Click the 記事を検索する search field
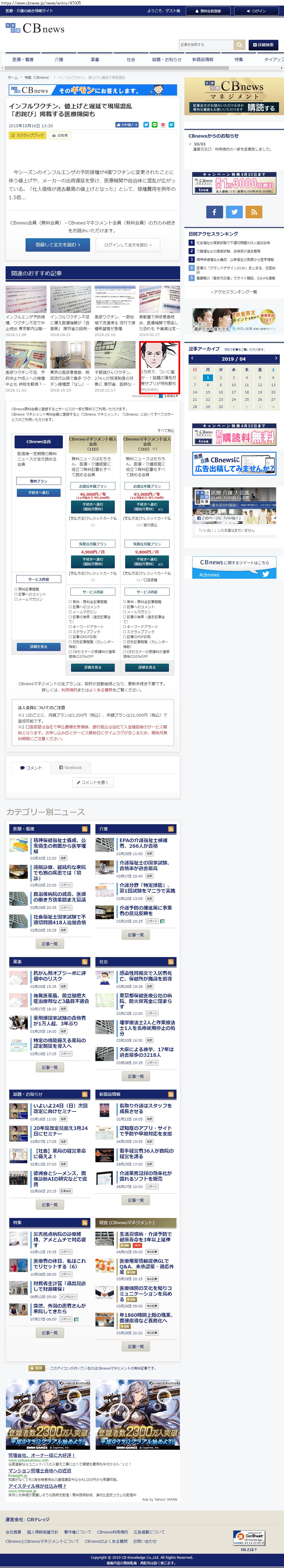 click(x=206, y=45)
